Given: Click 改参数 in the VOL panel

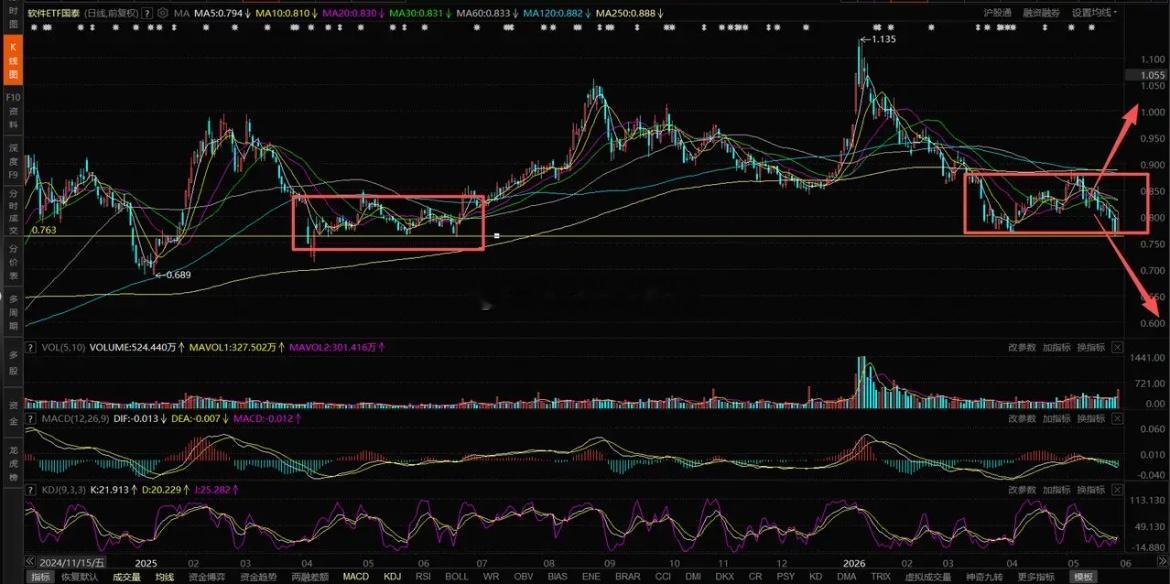Looking at the screenshot, I should pyautogui.click(x=1022, y=347).
